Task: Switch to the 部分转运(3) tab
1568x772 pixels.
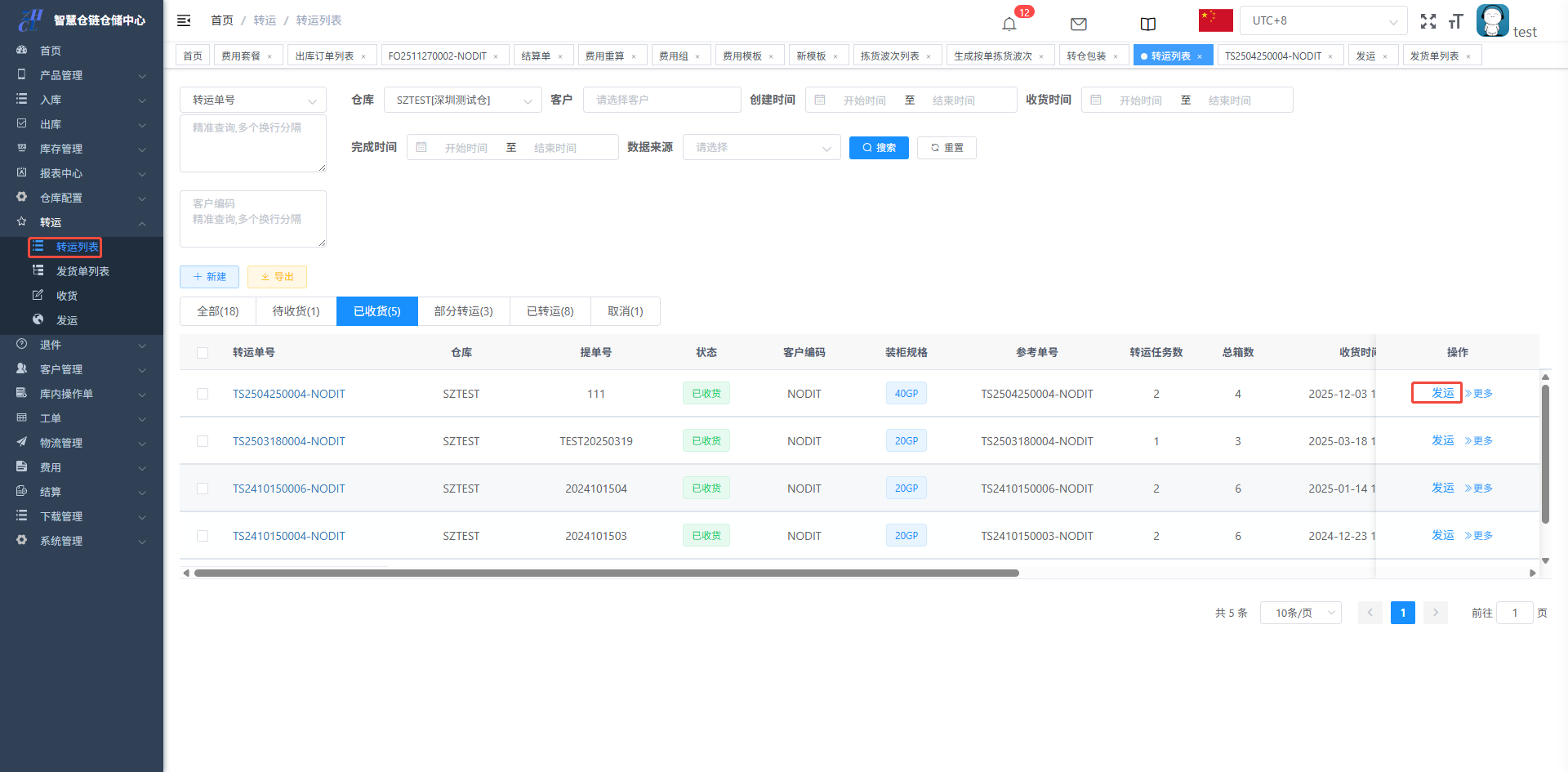Action: tap(463, 311)
